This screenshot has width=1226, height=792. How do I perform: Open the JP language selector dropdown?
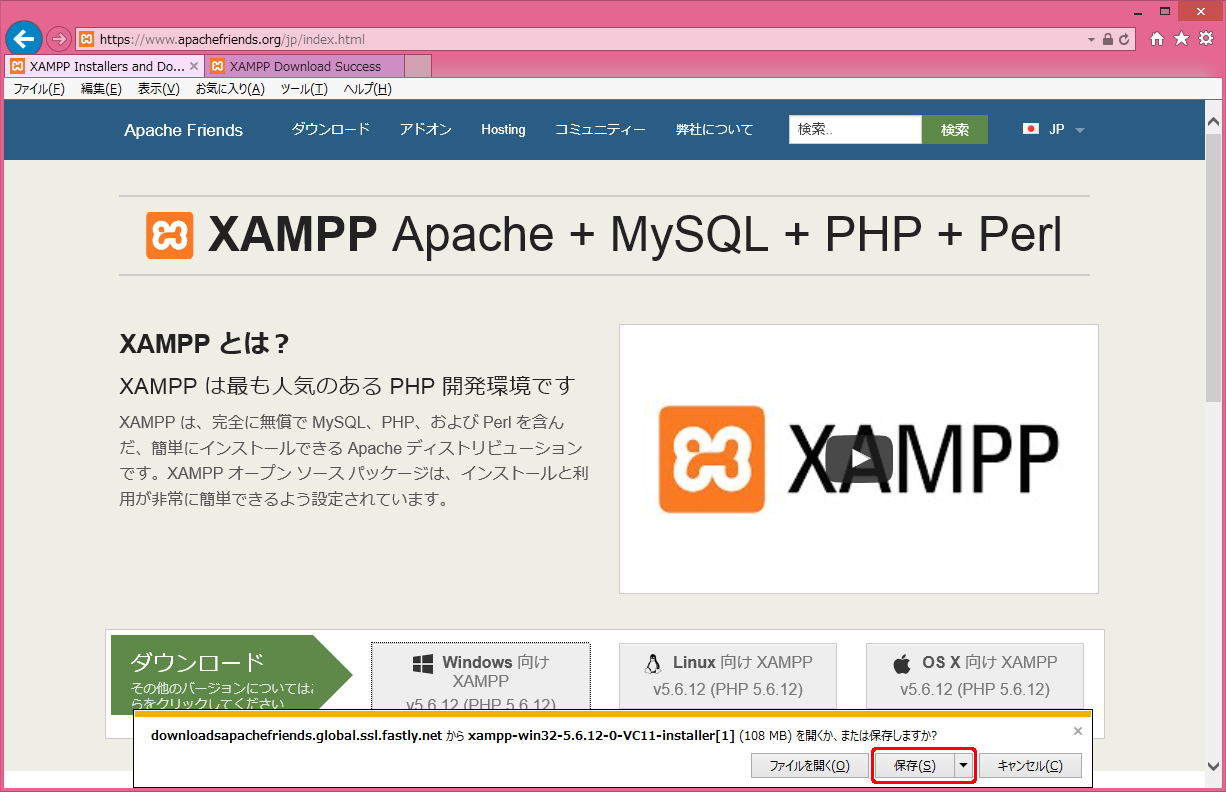[x=1054, y=130]
